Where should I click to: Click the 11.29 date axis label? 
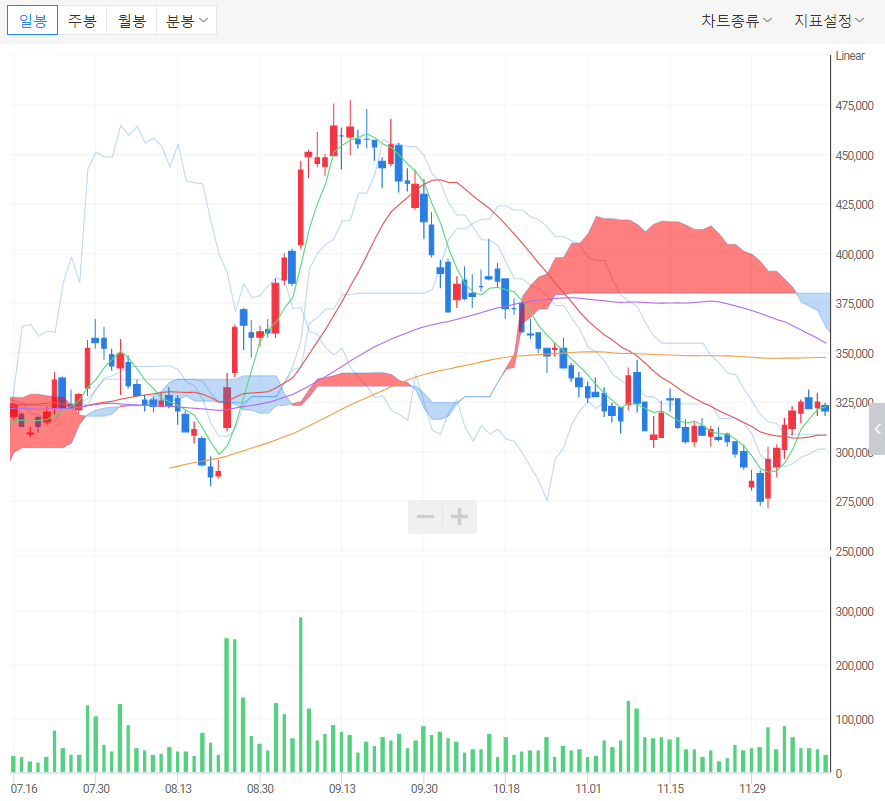tap(752, 789)
